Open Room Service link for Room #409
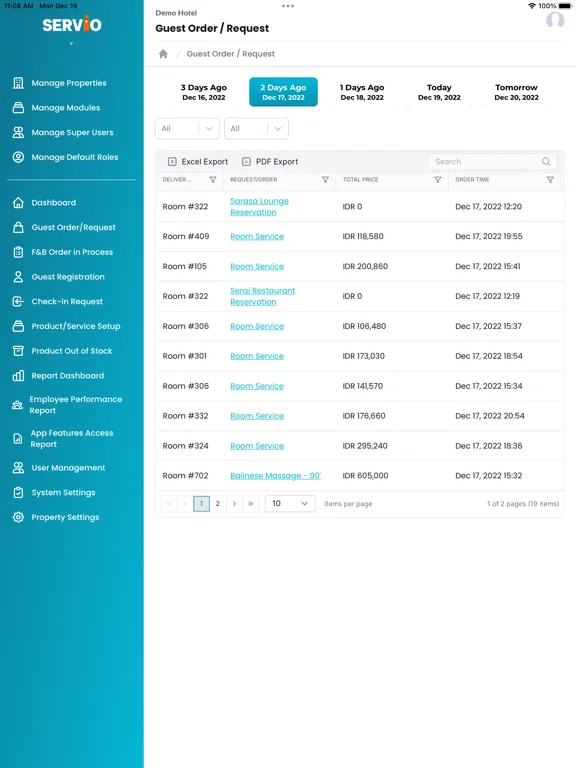This screenshot has height=768, width=576. click(257, 237)
